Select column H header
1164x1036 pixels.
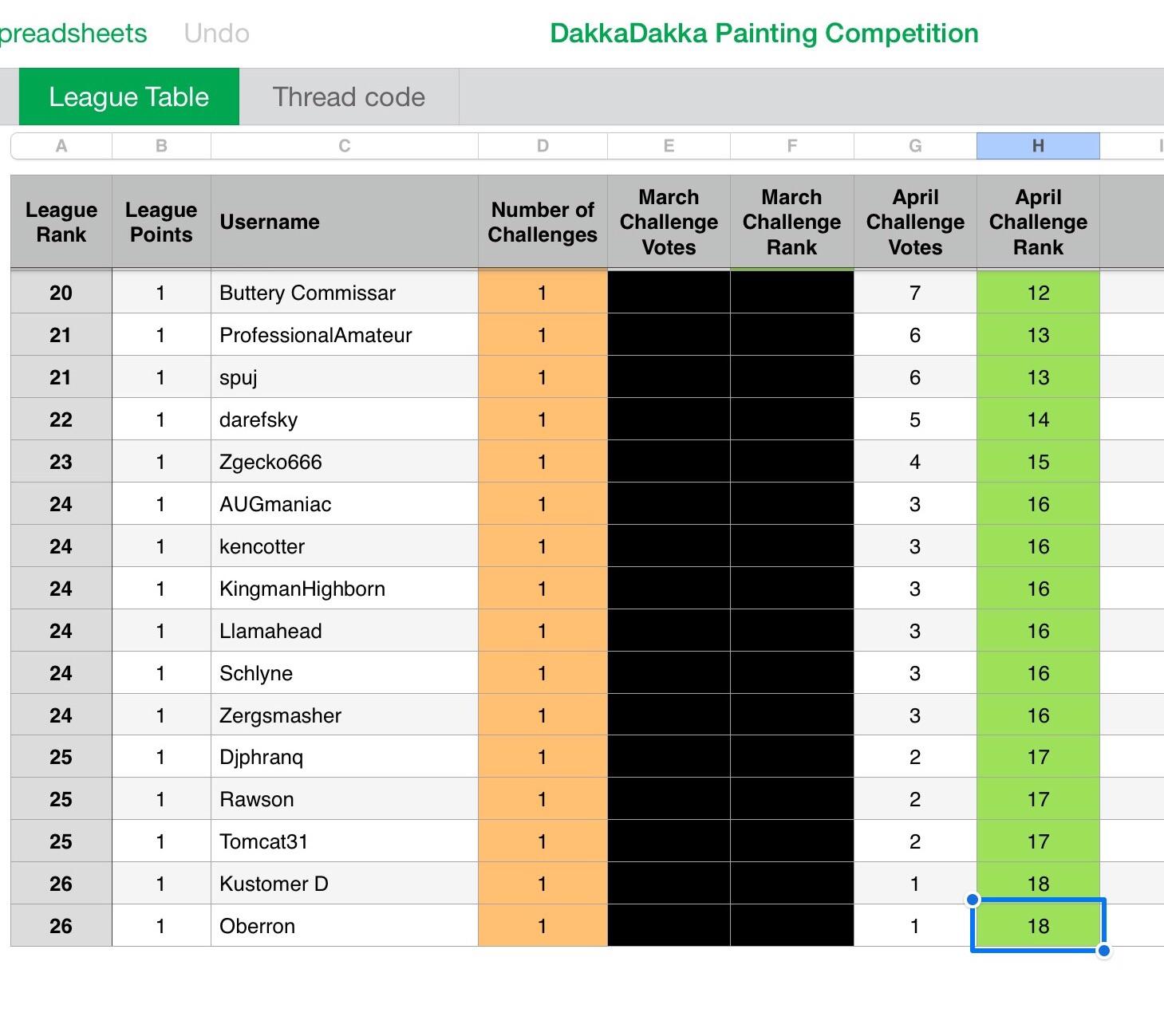[x=1037, y=146]
